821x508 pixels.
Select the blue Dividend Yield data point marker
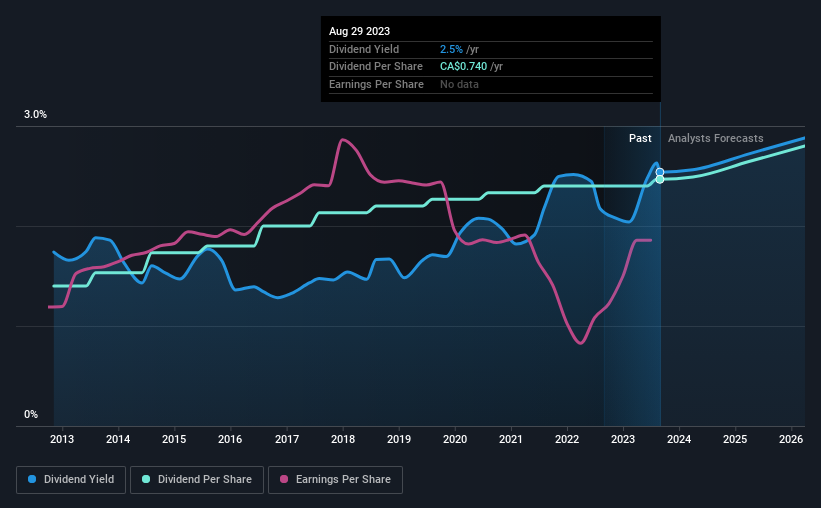[660, 172]
